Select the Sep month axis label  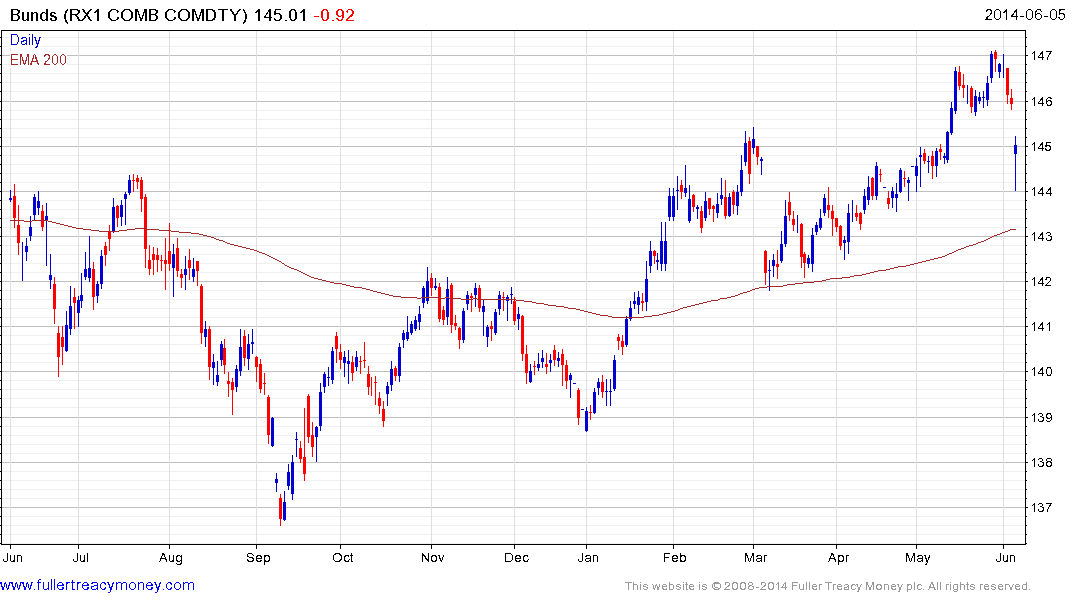(x=258, y=557)
